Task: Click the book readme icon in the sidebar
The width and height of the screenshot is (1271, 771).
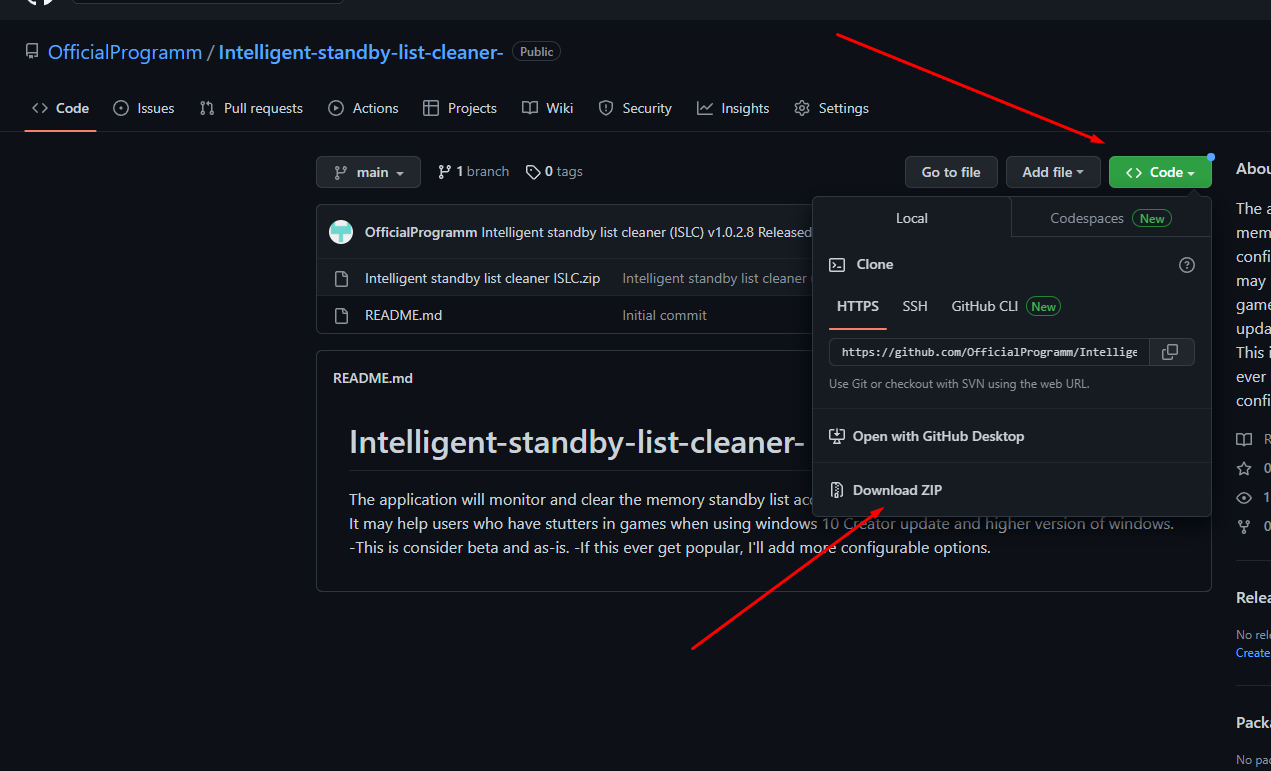Action: click(x=1244, y=439)
